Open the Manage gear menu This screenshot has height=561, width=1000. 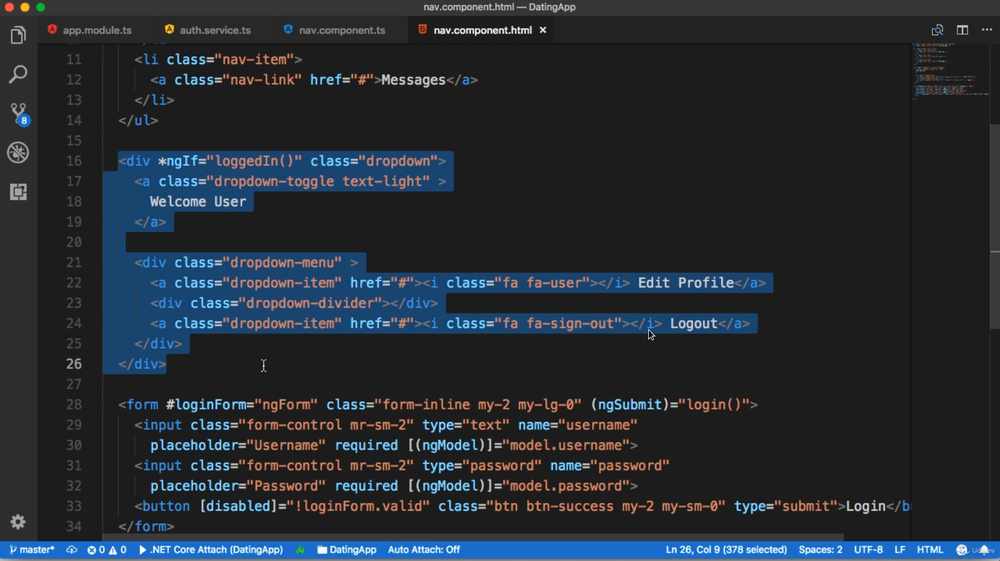click(18, 522)
